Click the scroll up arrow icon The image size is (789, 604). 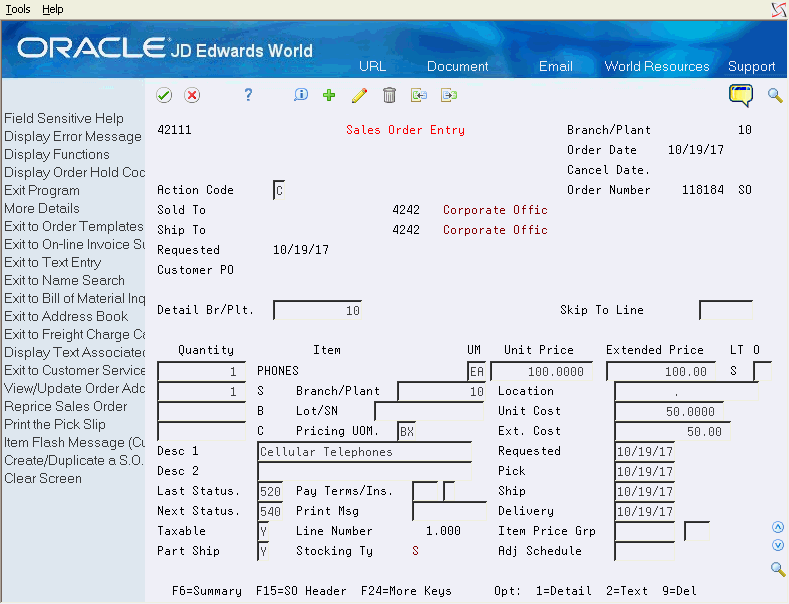tap(778, 527)
